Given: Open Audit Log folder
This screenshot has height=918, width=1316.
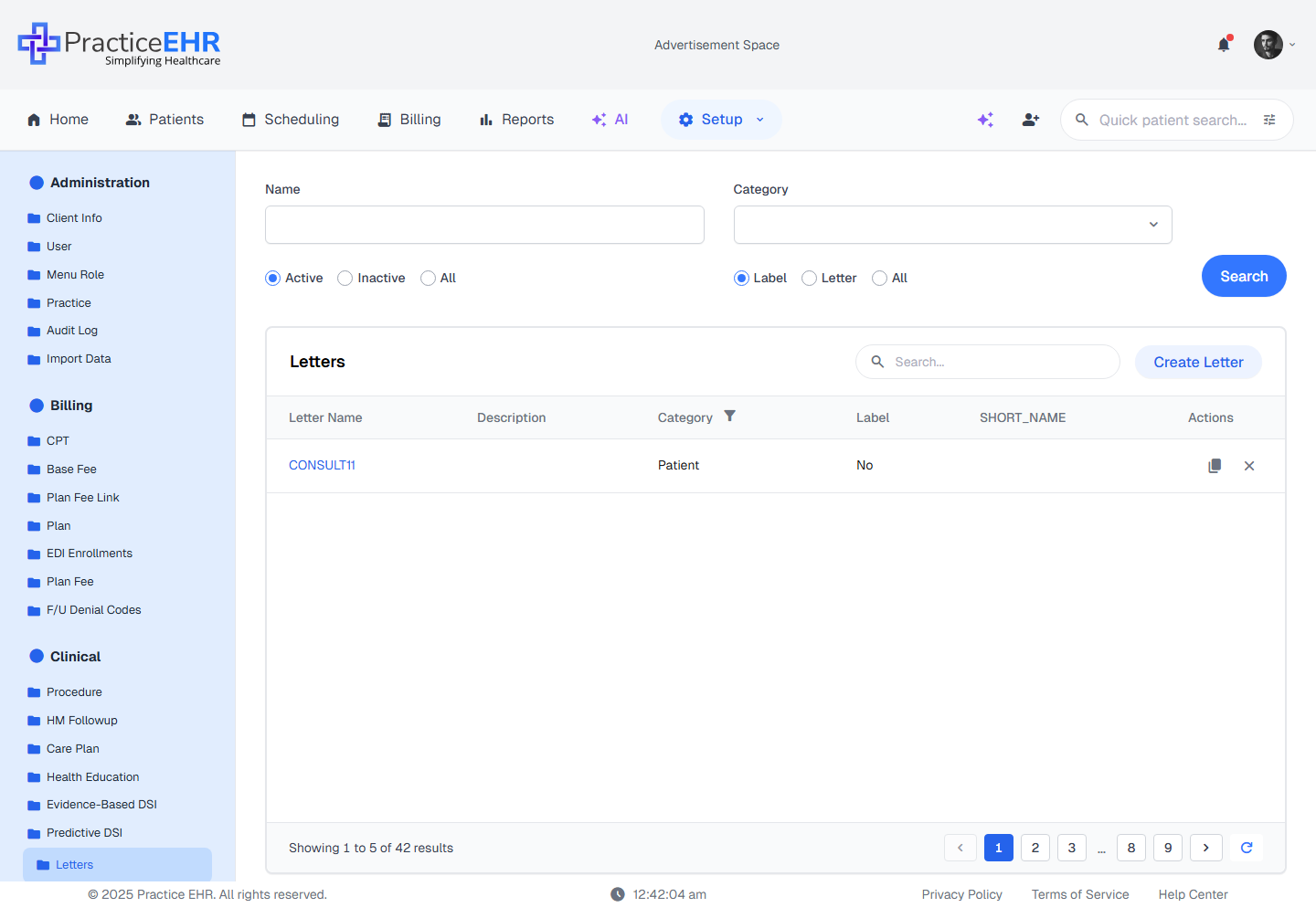Looking at the screenshot, I should click(x=62, y=331).
